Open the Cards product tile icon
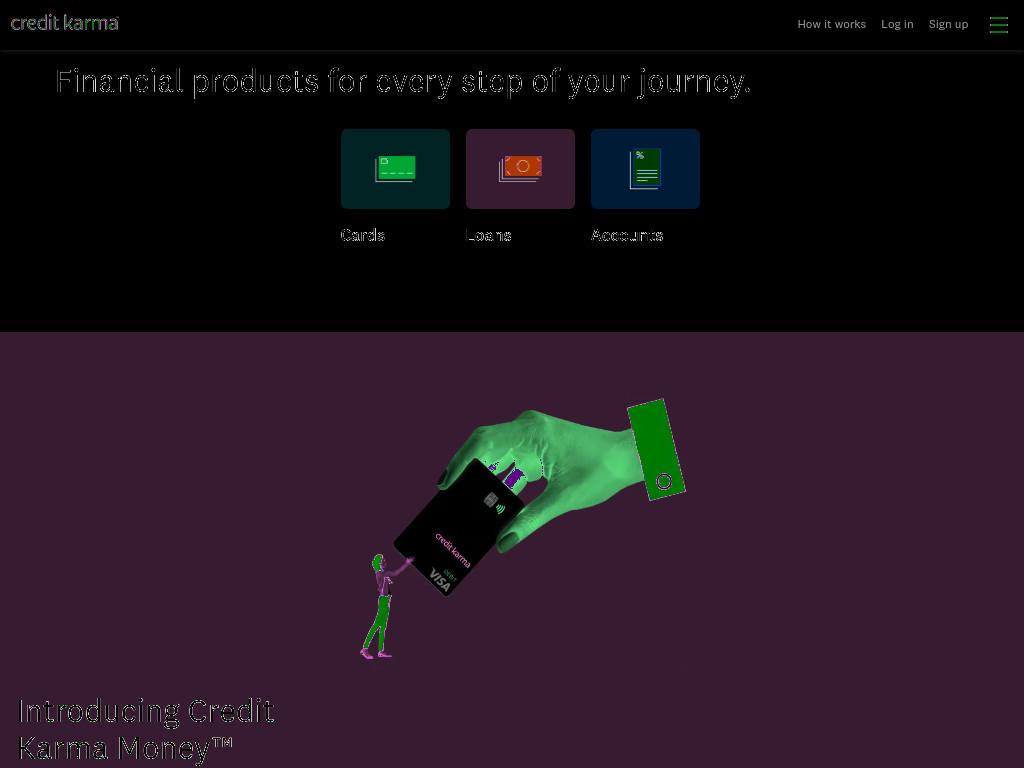This screenshot has width=1024, height=768. pos(395,169)
